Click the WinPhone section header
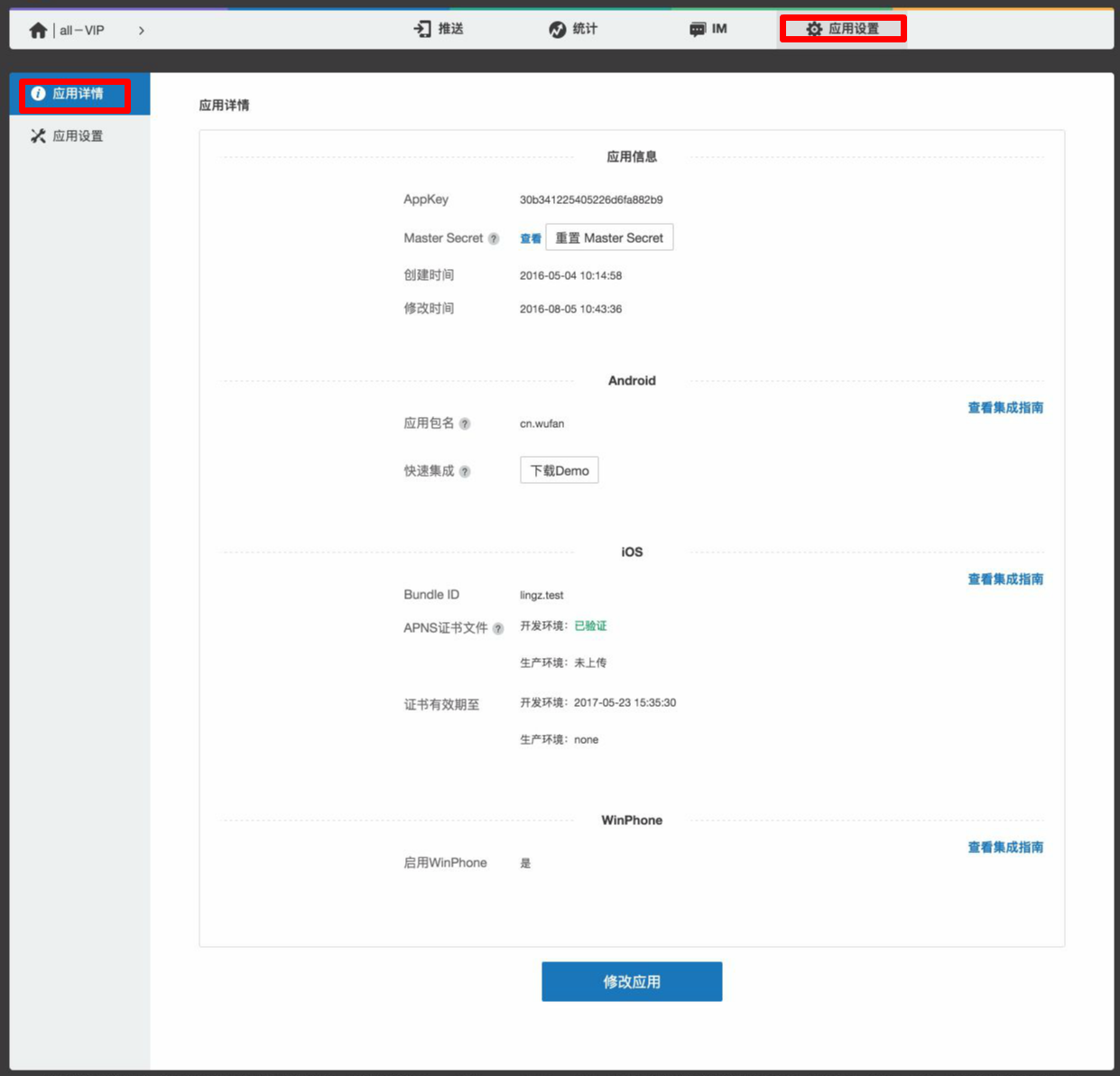The height and width of the screenshot is (1076, 1120). [632, 821]
